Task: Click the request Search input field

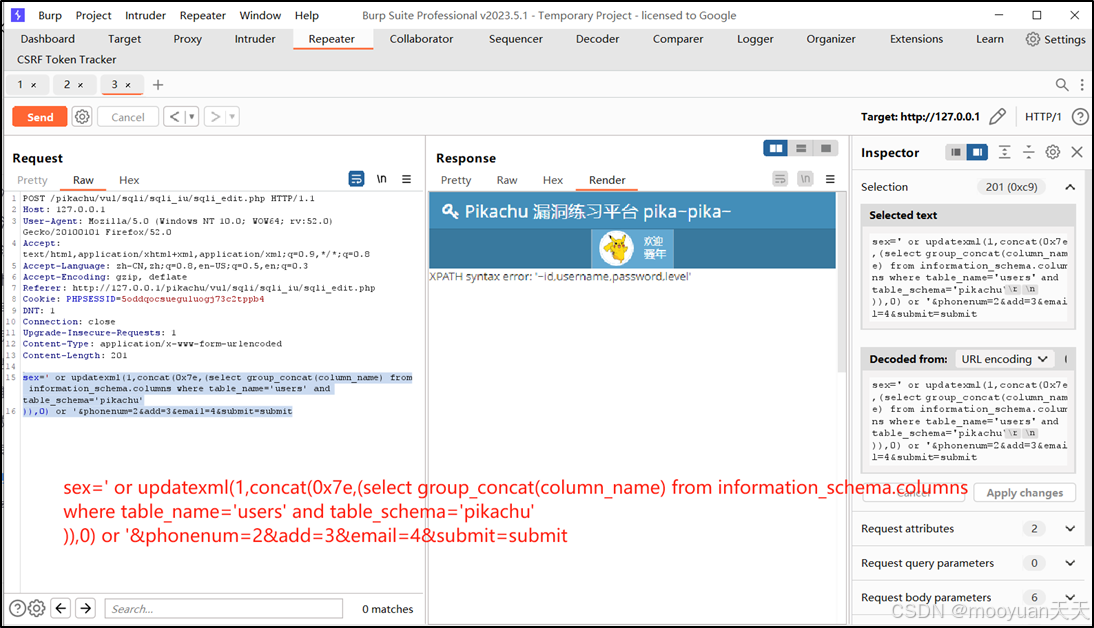Action: (x=223, y=608)
